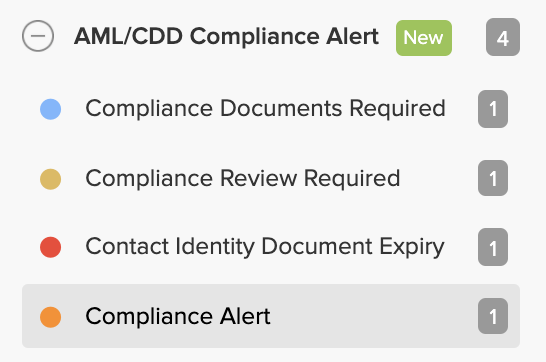Screen dimensions: 546x362
Task: Open the Contact Identity Document Expiry entry
Action: (271, 247)
